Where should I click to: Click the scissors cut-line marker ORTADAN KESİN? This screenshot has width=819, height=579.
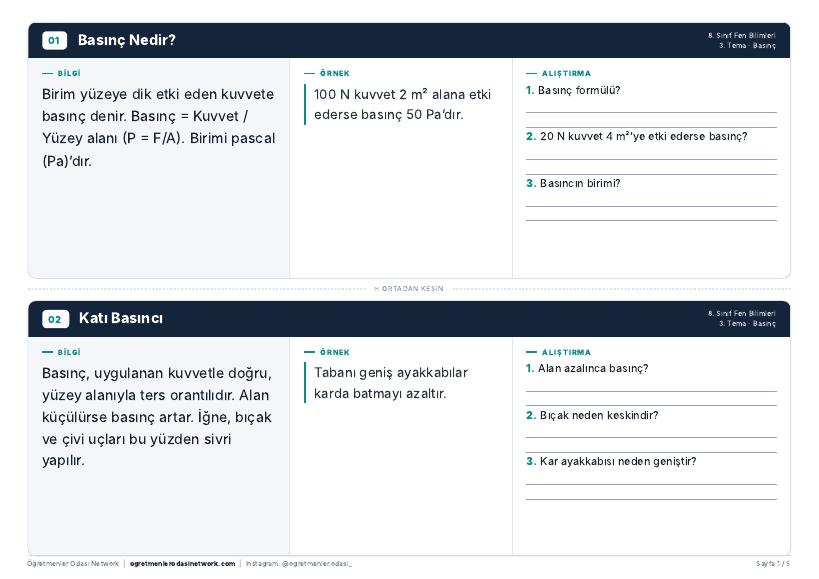coord(409,289)
